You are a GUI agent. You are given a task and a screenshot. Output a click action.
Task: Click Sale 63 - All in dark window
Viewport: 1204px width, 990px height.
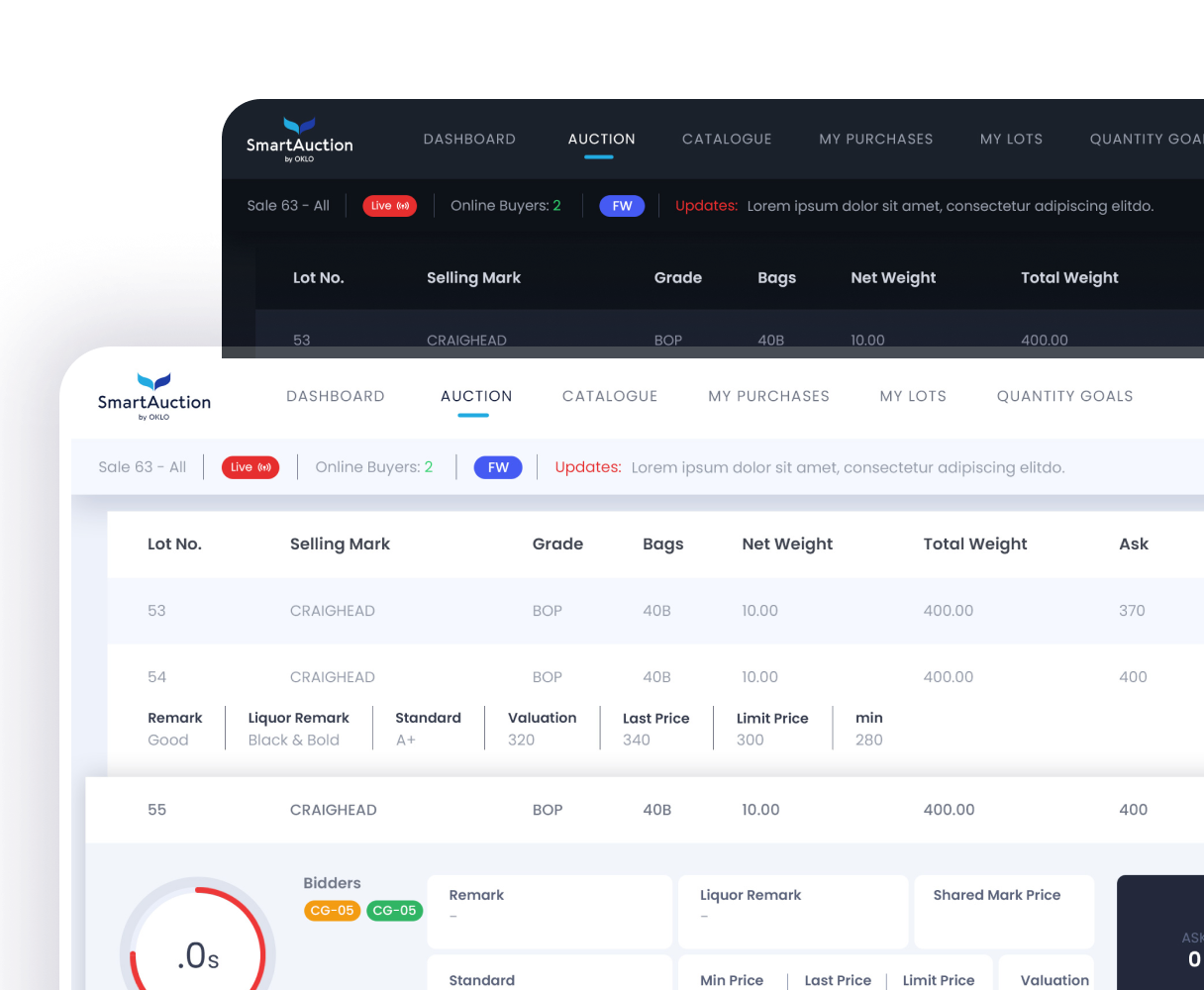[288, 206]
